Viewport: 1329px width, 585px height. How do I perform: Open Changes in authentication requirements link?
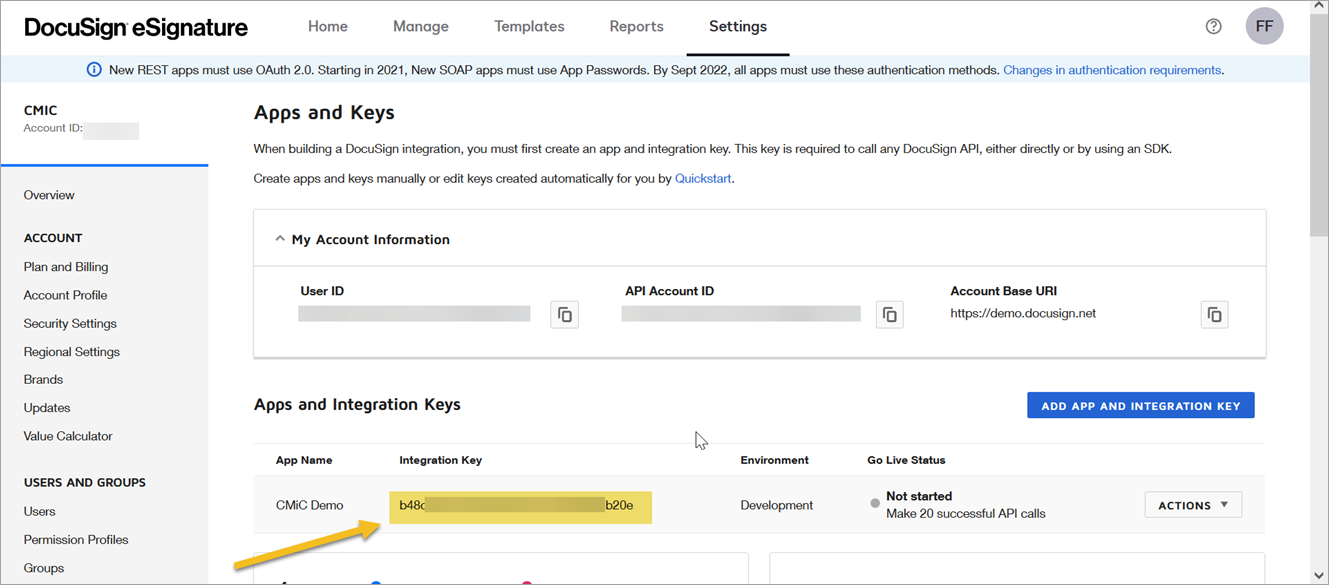[1111, 70]
